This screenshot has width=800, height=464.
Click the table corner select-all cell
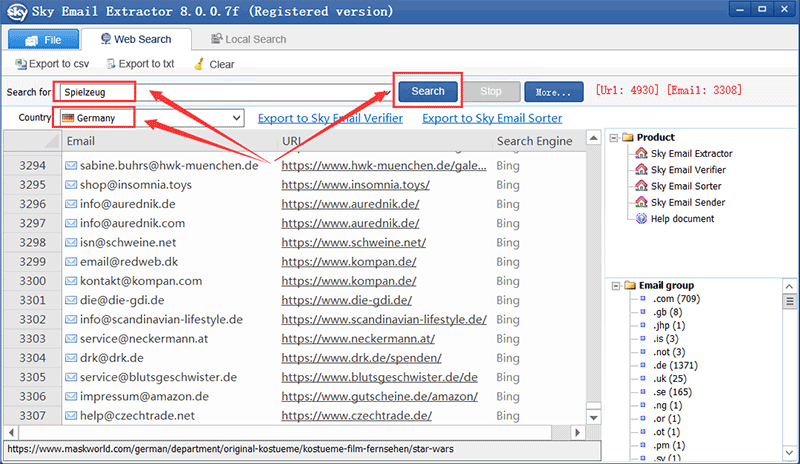[x=33, y=141]
